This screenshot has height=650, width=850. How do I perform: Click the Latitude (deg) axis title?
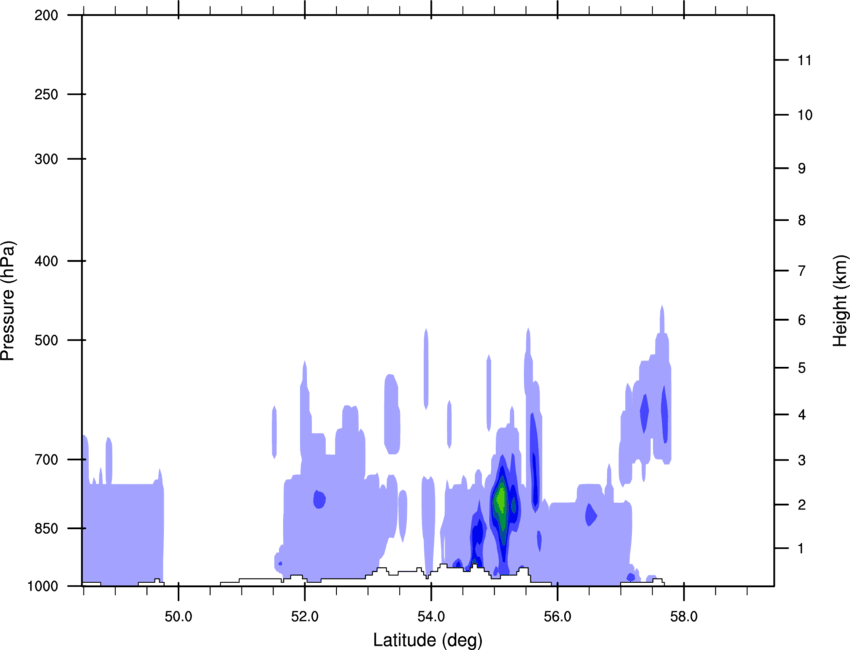430,639
